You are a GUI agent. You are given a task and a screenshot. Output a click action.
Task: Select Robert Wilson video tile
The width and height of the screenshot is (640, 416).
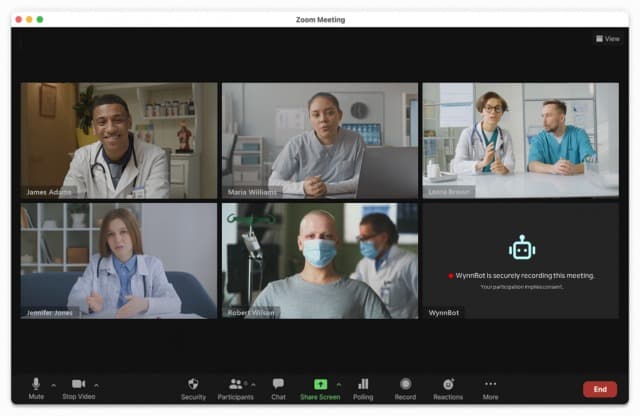point(320,261)
